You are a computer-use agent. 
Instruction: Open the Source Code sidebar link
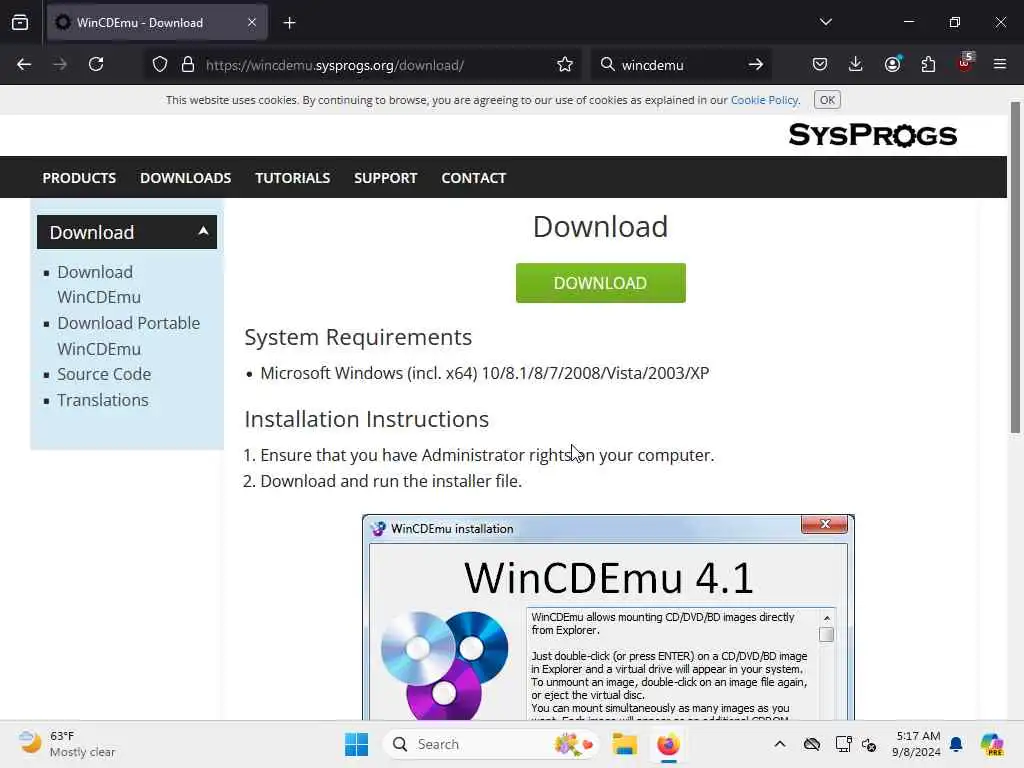[104, 374]
